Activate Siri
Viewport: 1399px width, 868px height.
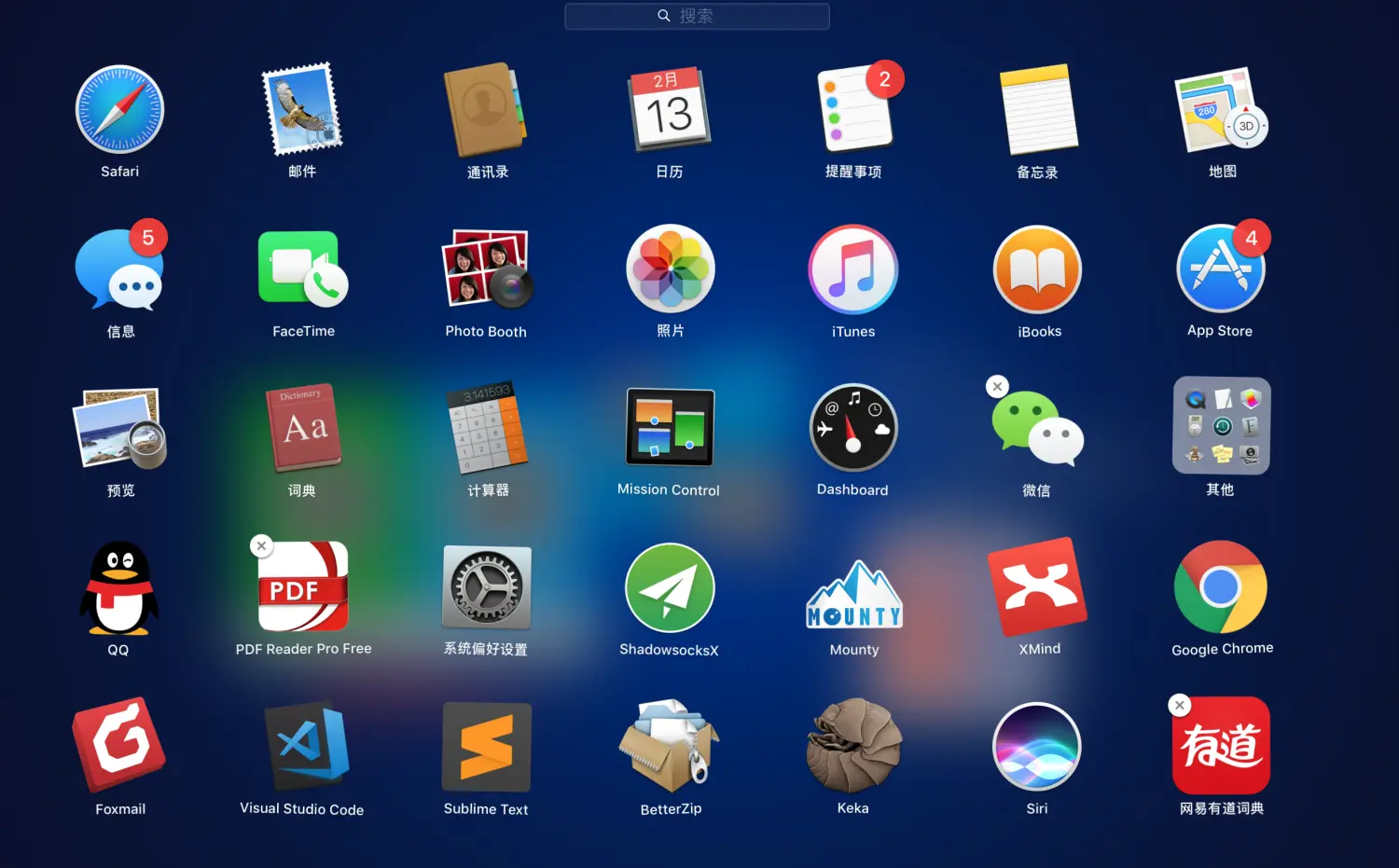pyautogui.click(x=1037, y=747)
